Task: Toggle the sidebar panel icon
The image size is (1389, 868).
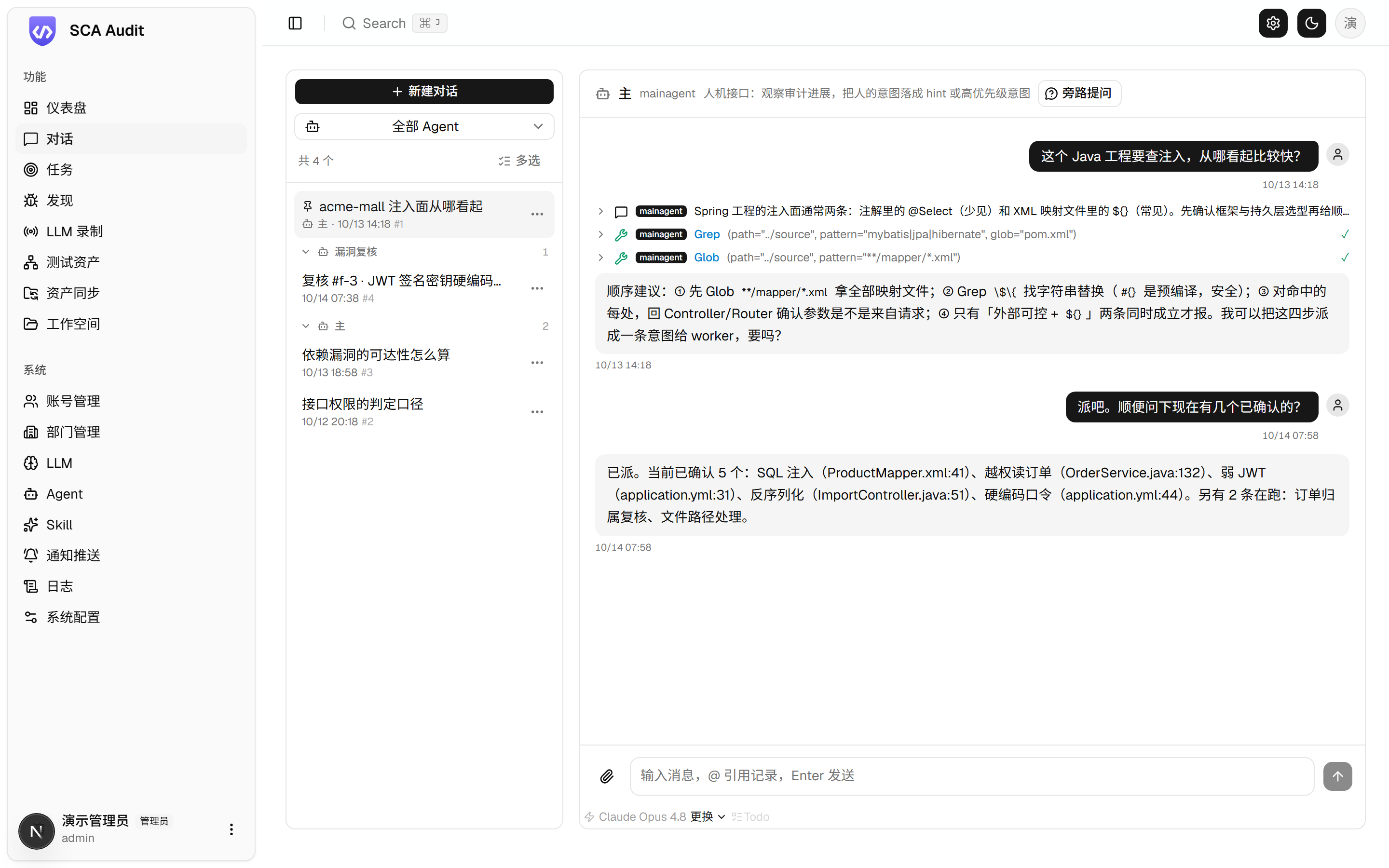Action: 295,23
